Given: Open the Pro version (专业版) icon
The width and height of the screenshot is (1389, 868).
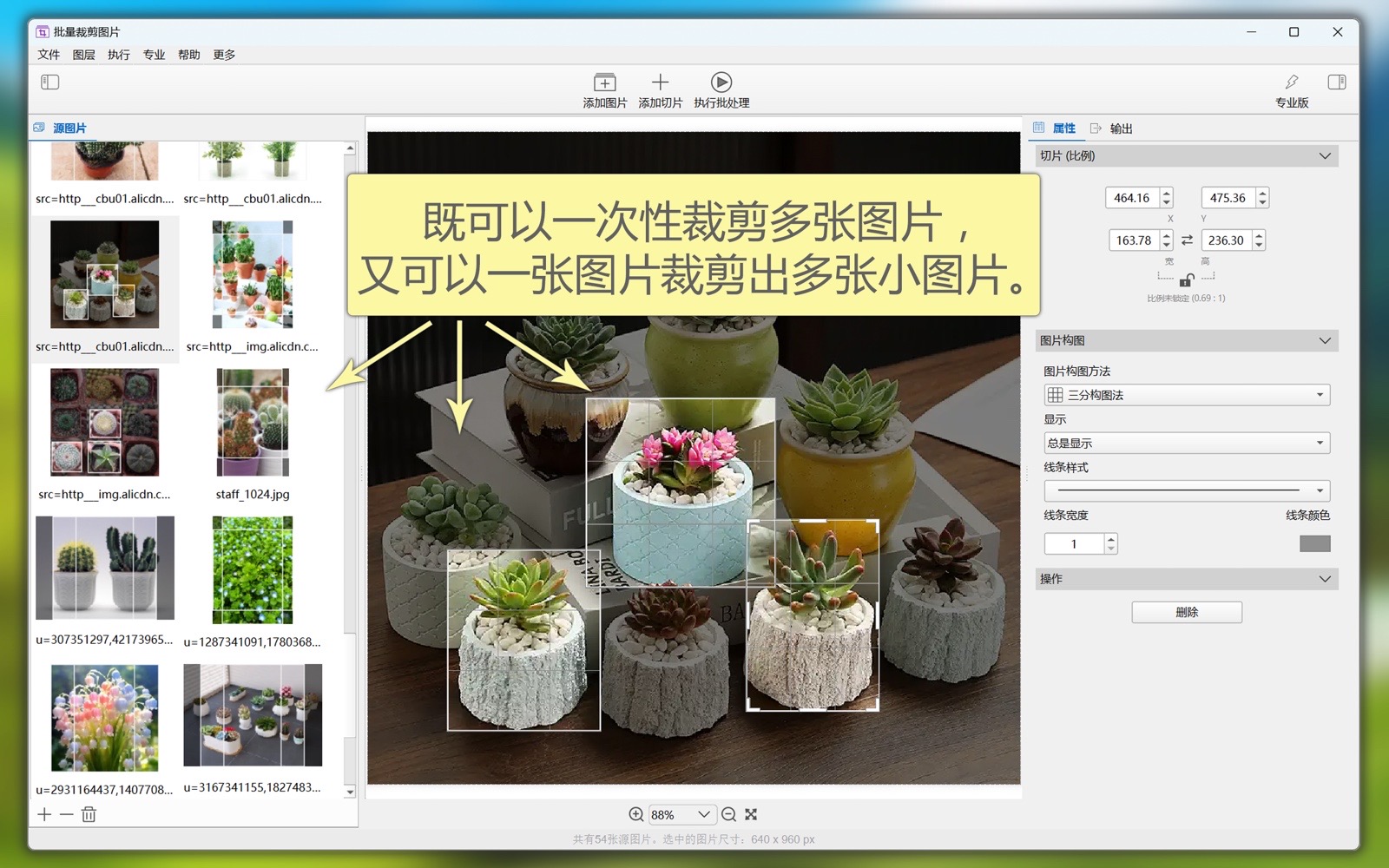Looking at the screenshot, I should click(1291, 83).
